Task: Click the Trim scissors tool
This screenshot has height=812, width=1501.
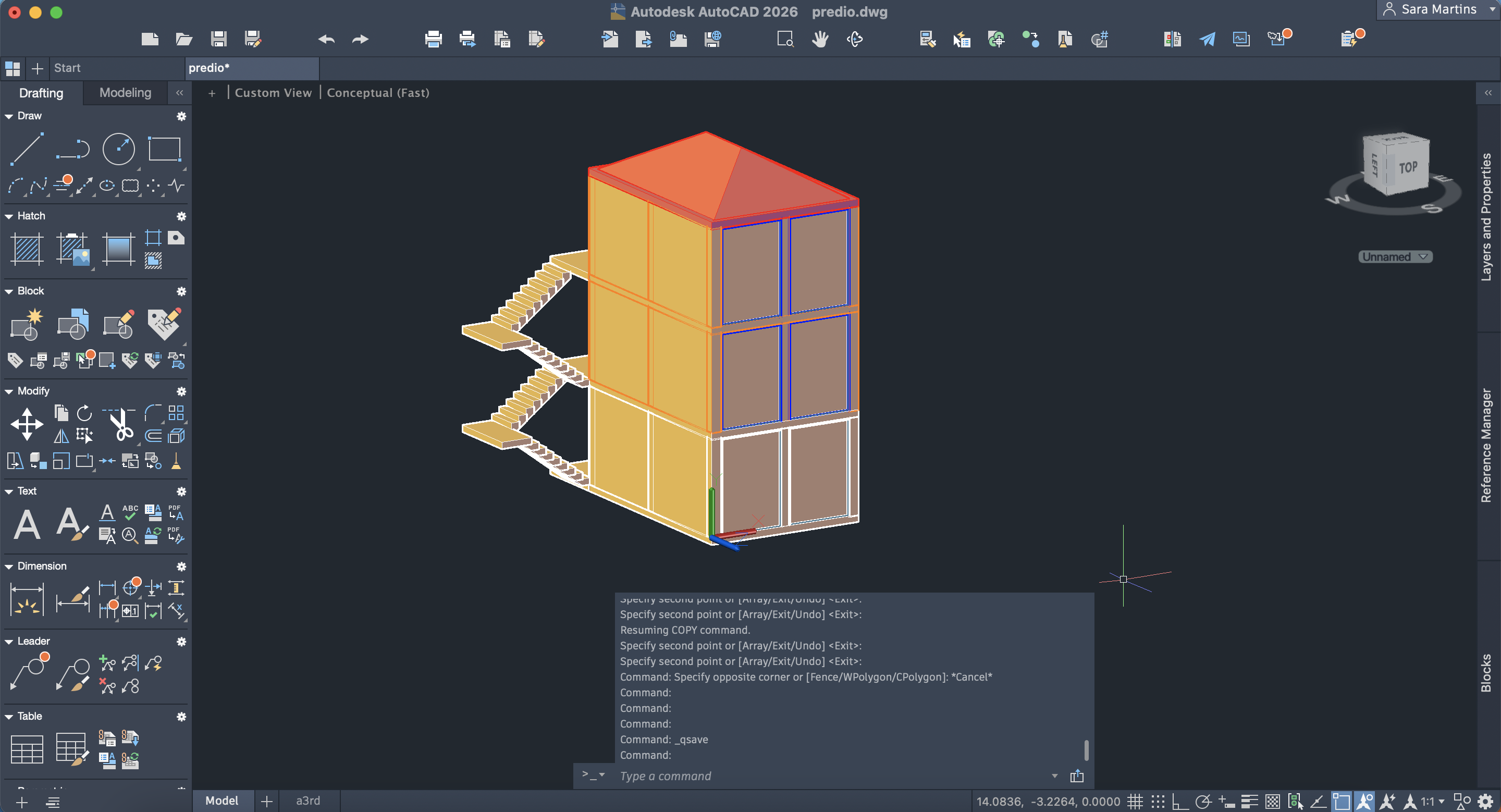Action: point(120,425)
